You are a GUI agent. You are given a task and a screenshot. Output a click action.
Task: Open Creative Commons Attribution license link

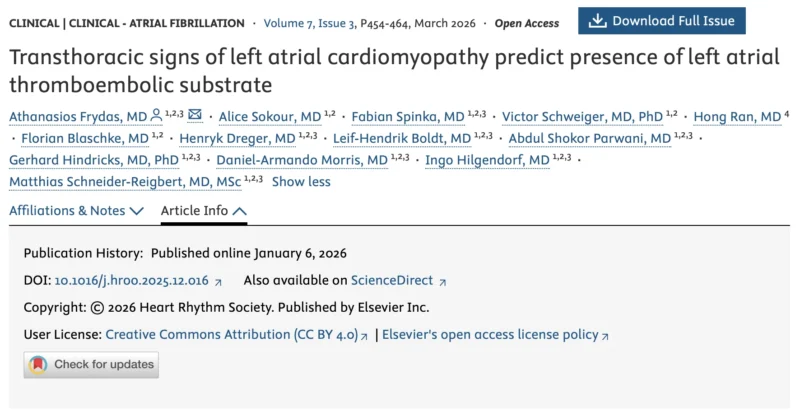pyautogui.click(x=231, y=335)
